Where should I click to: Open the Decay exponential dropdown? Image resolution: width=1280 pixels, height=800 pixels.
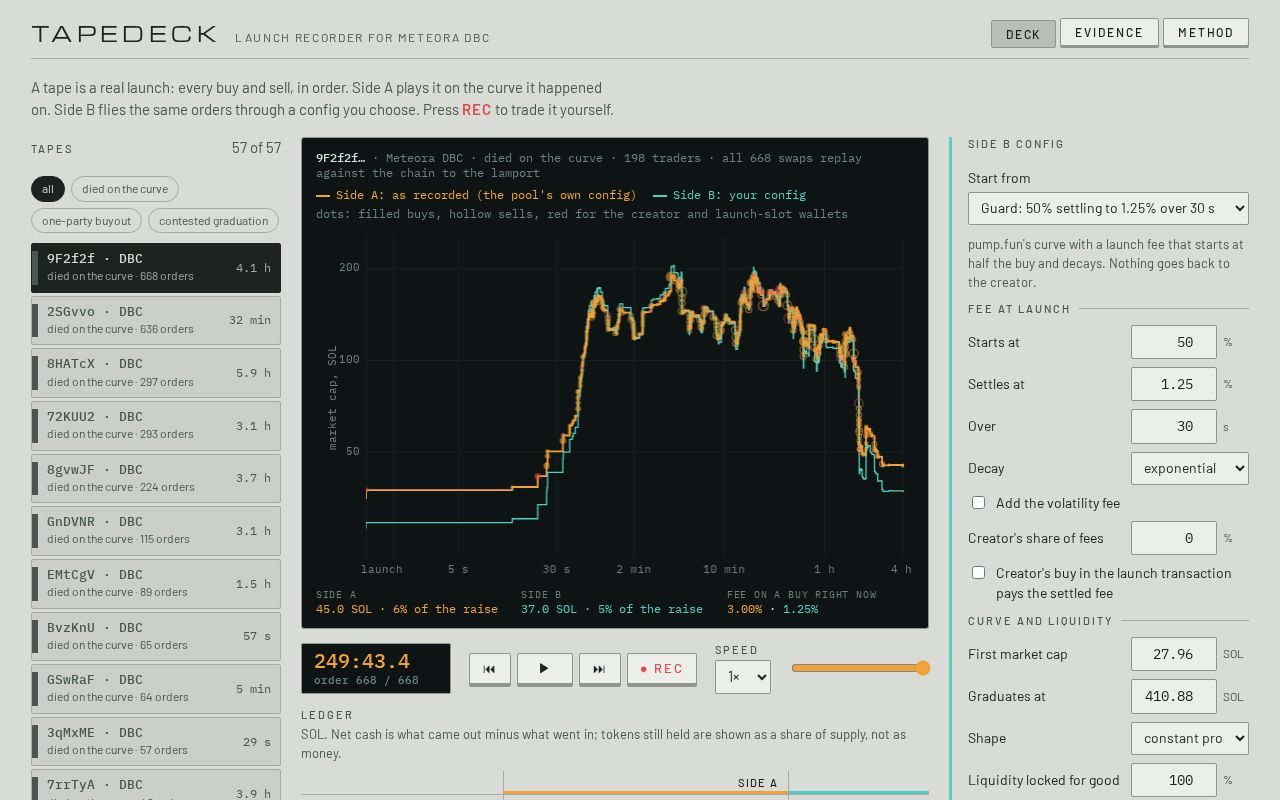(1190, 468)
